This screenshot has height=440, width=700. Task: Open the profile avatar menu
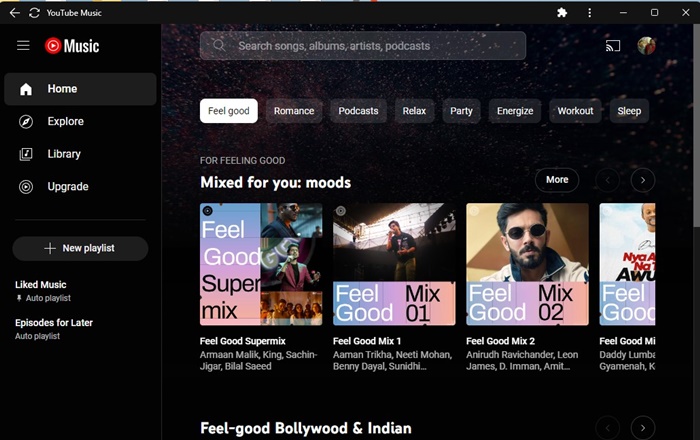click(646, 46)
